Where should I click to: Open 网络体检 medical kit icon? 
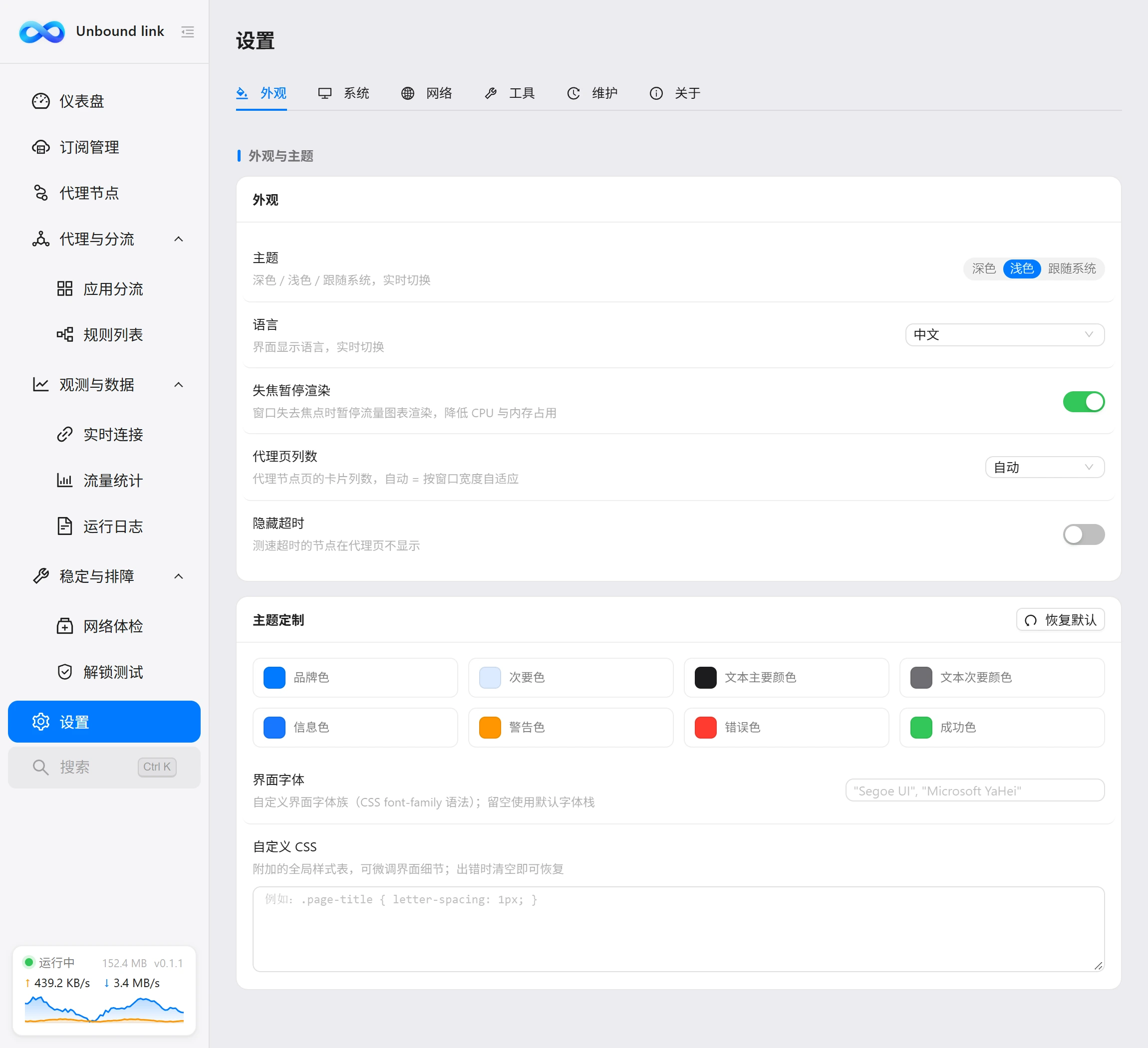(65, 626)
